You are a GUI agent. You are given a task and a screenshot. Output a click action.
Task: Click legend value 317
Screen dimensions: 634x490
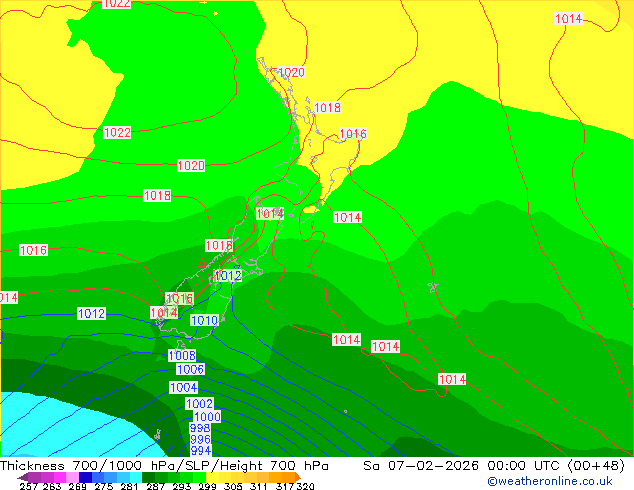click(x=285, y=486)
